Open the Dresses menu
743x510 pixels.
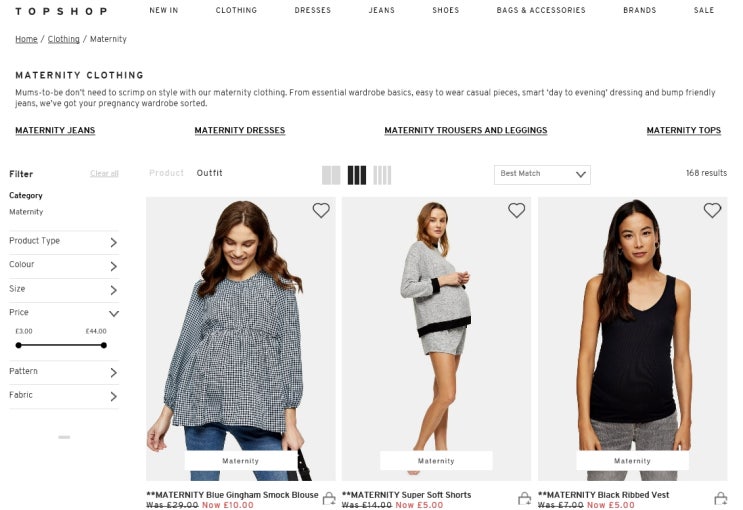pyautogui.click(x=313, y=10)
